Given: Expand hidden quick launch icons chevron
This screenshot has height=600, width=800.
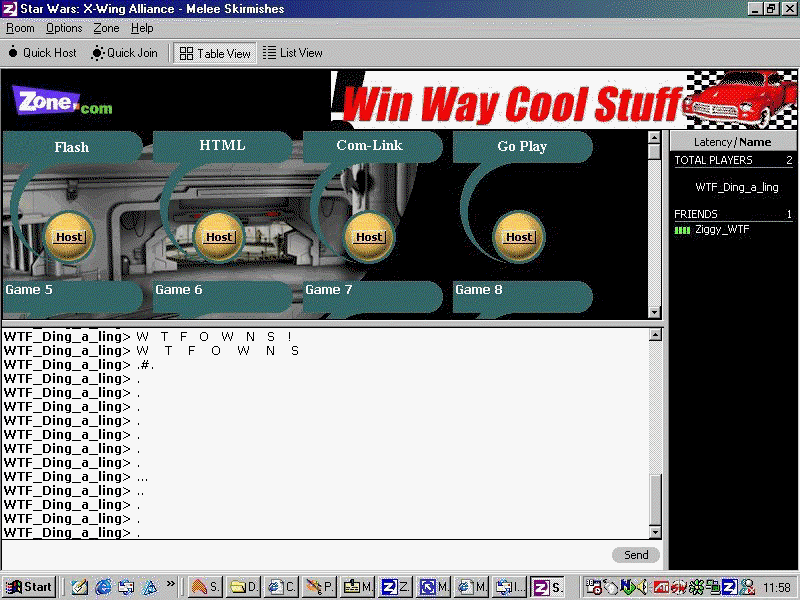Looking at the screenshot, I should [171, 583].
